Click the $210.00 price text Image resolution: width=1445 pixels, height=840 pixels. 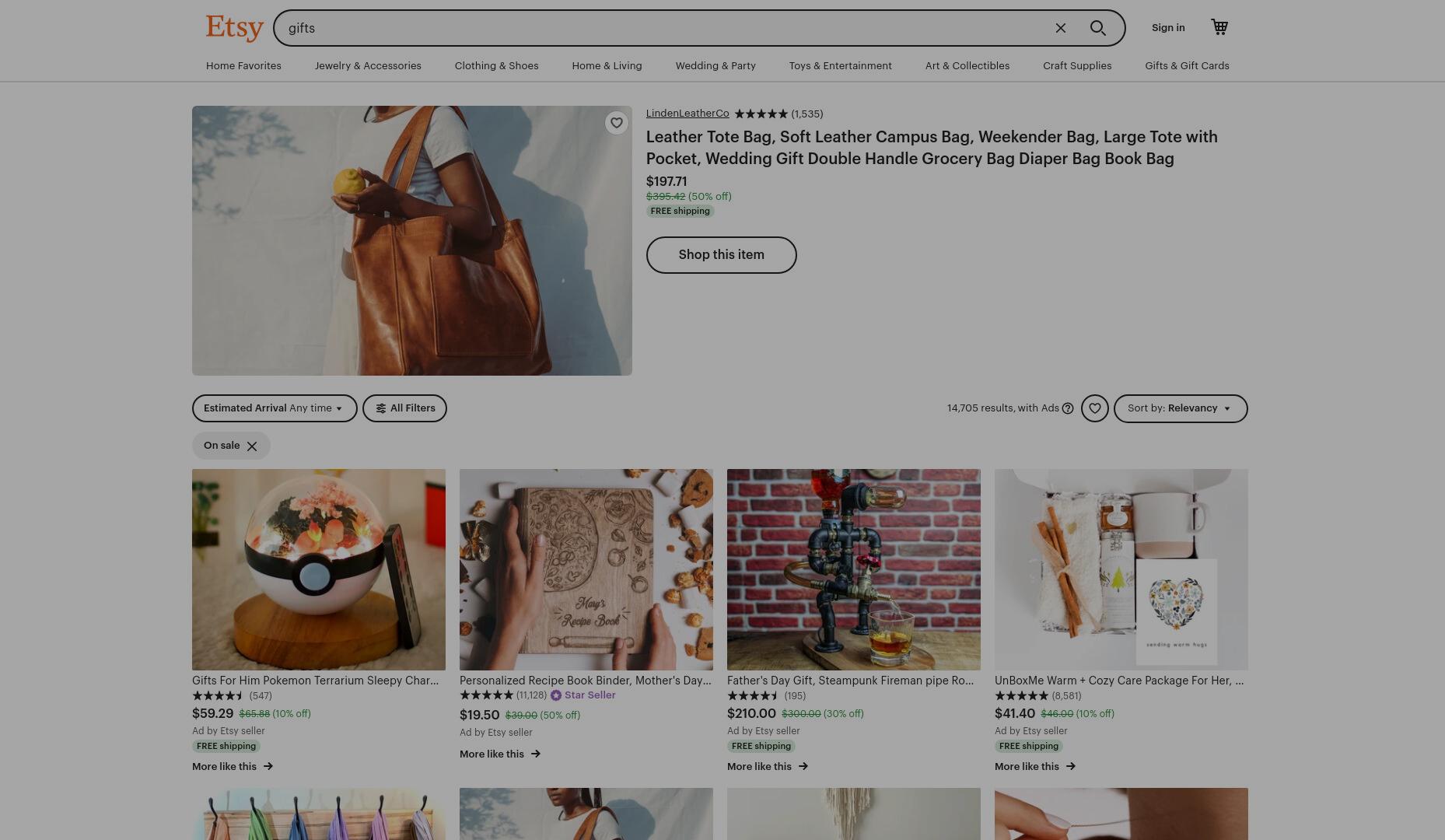click(x=751, y=714)
